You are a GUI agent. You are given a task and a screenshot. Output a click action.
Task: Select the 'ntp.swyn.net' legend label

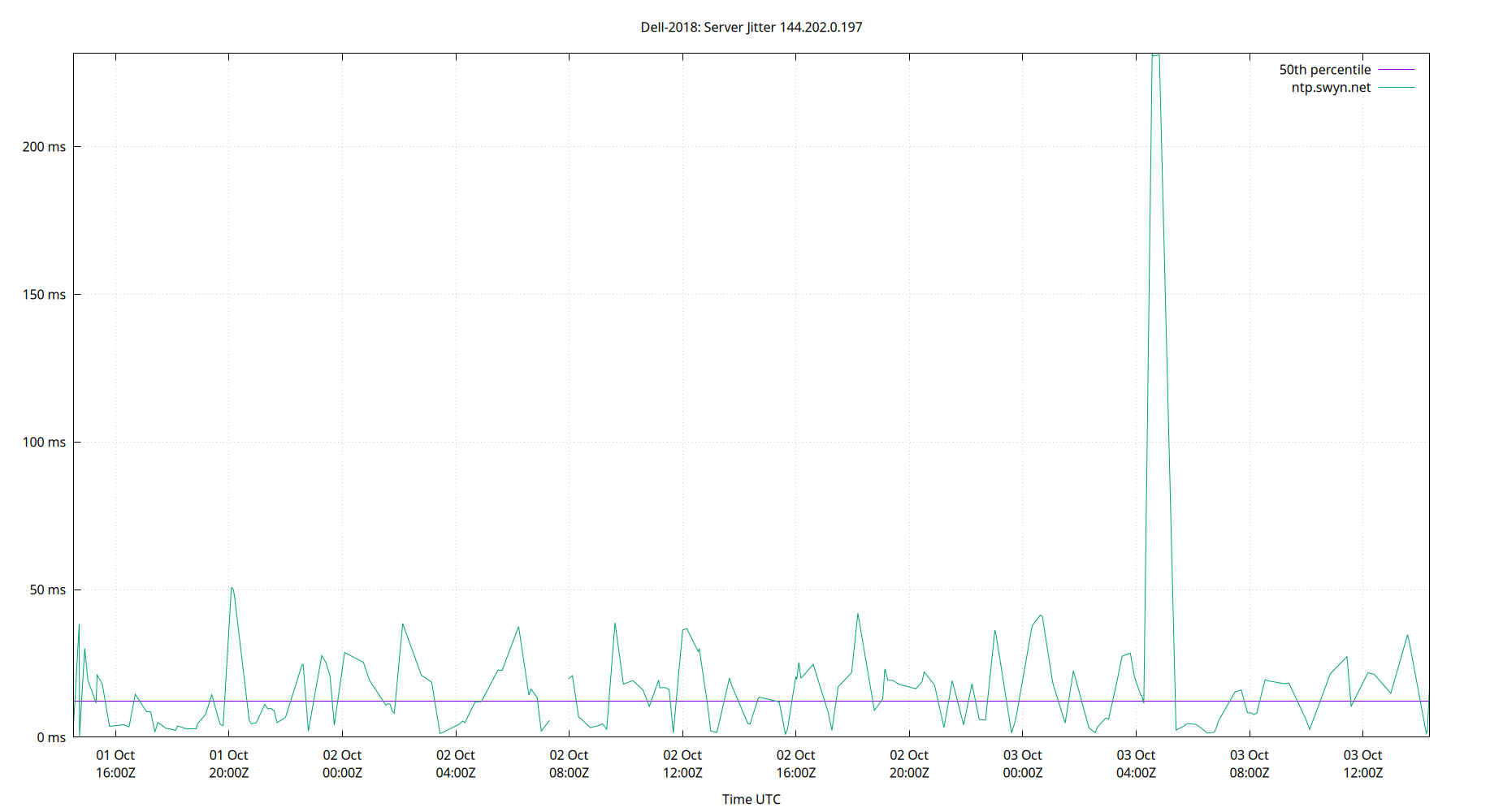click(1331, 88)
